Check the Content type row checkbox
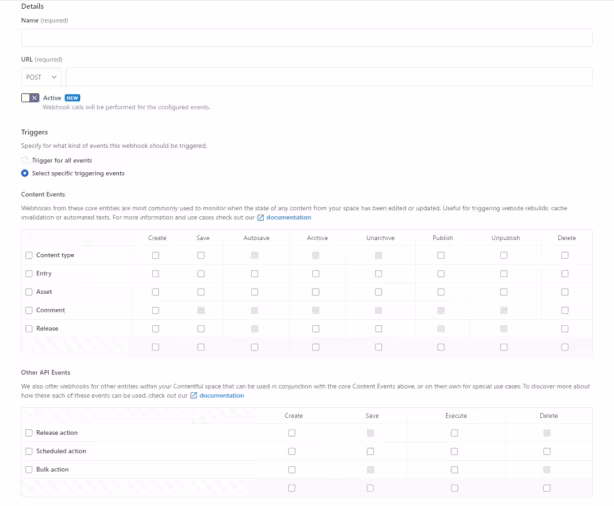This screenshot has width=614, height=506. 29,255
